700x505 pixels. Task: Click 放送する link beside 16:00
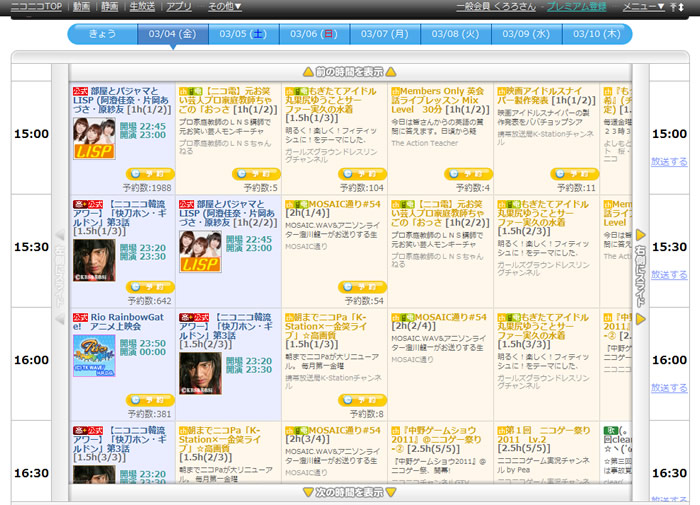tap(669, 388)
